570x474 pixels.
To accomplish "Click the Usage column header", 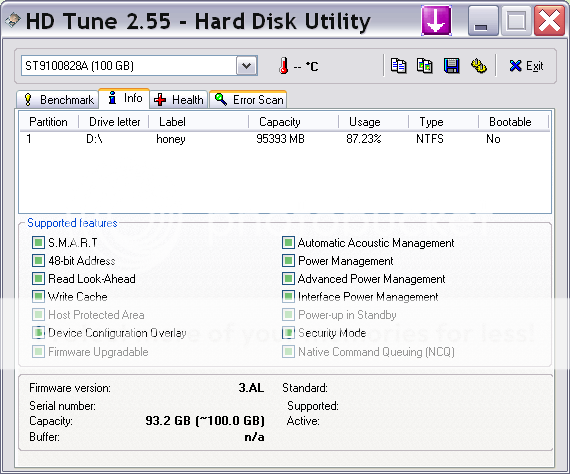I will (x=374, y=122).
